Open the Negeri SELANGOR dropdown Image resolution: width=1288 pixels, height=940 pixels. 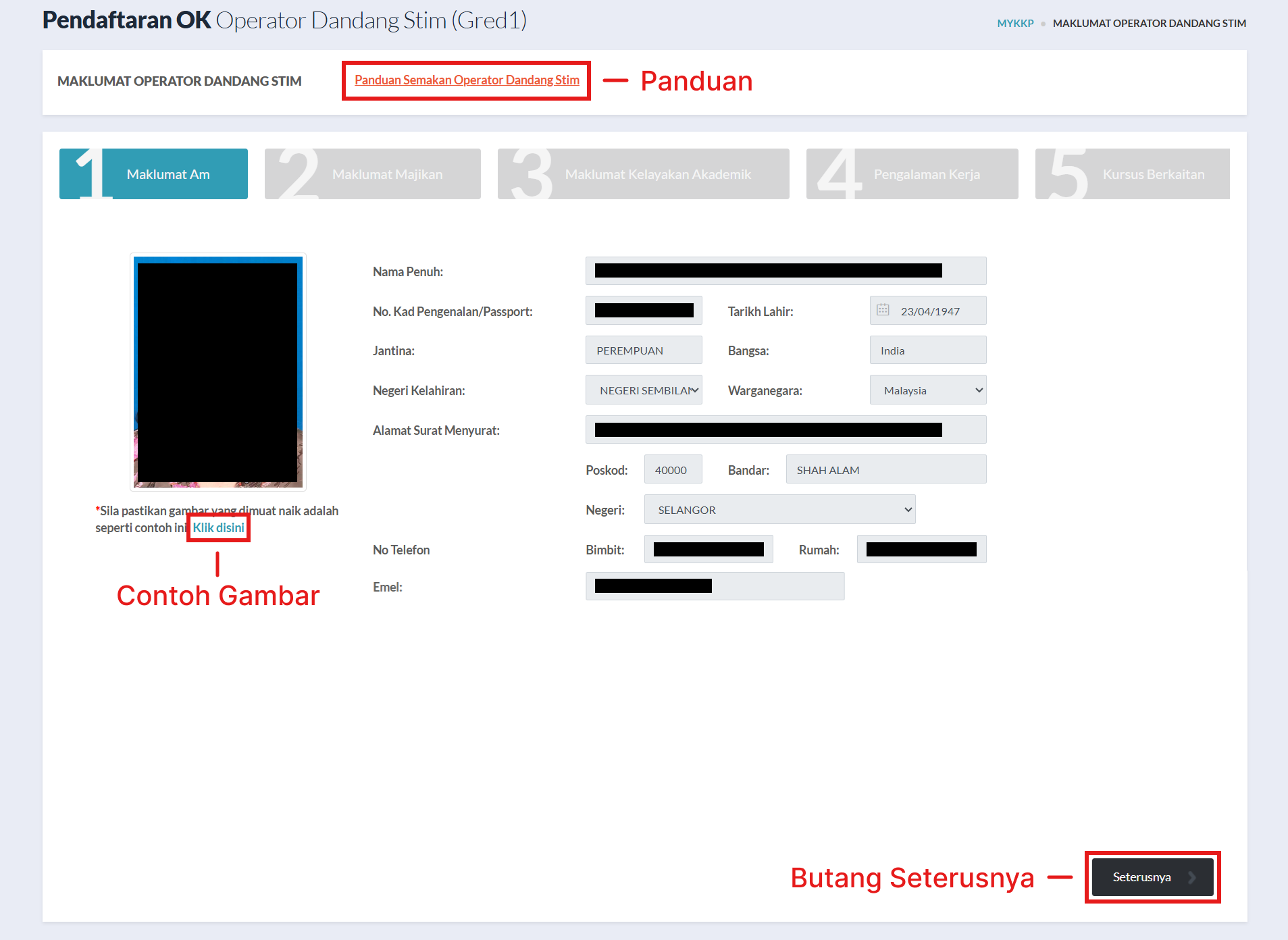(779, 510)
